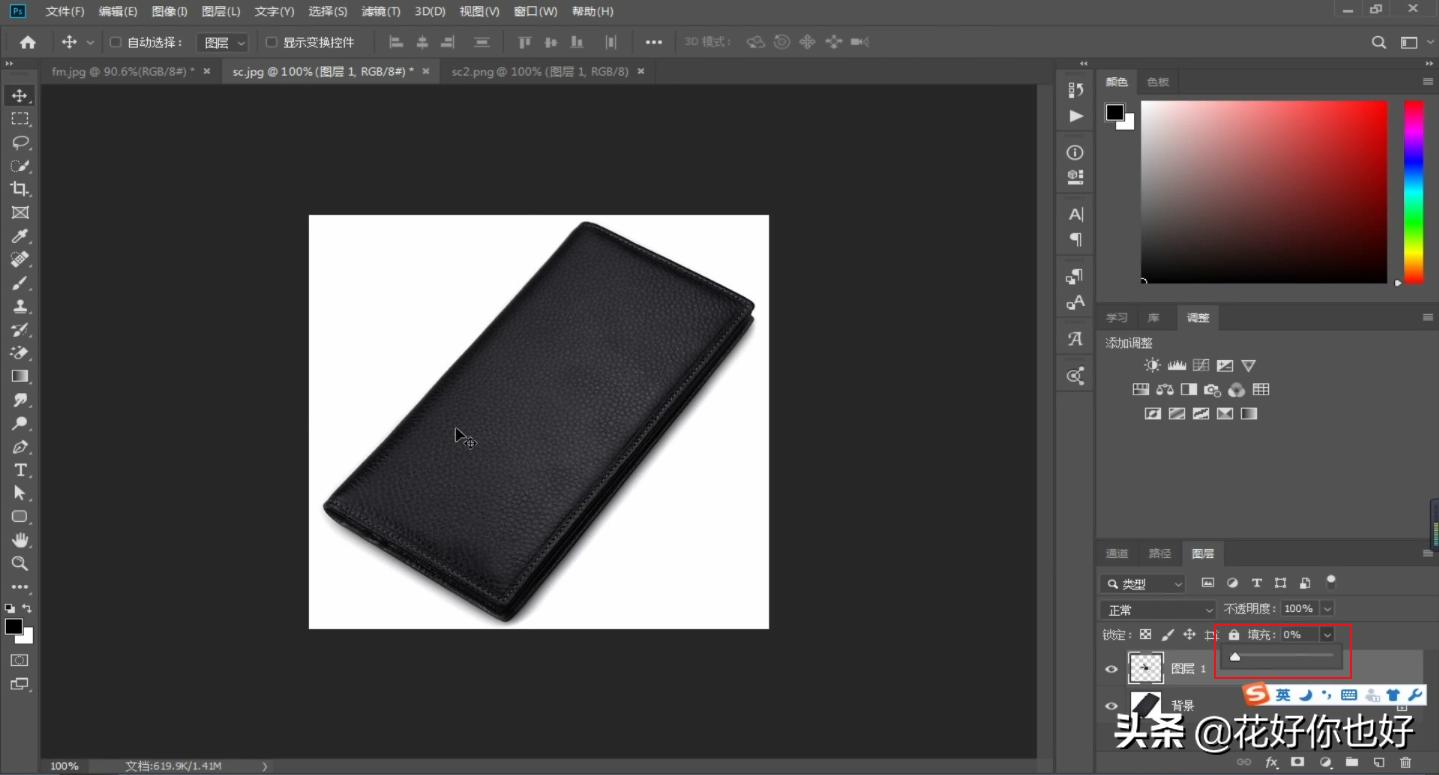Open the 滤镜(T) menu
The height and width of the screenshot is (775, 1439).
pos(380,12)
